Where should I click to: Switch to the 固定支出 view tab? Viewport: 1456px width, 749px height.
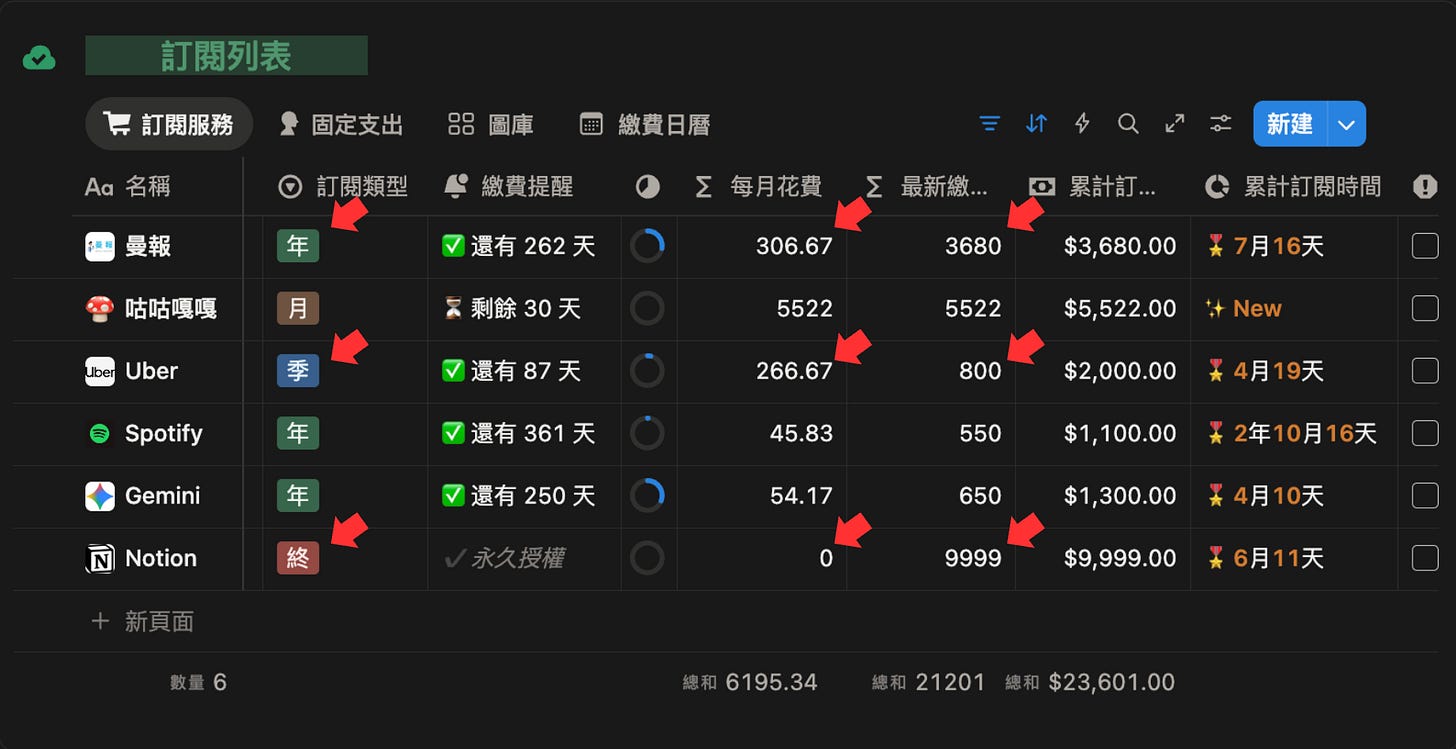pos(341,124)
